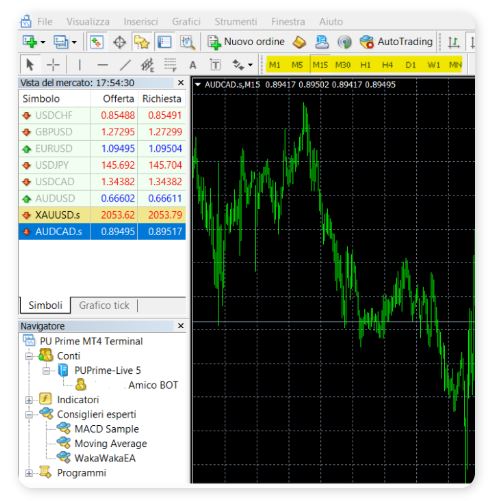Choose the trendline drawing tool
Screen dimensions: 493x501
[x=125, y=65]
